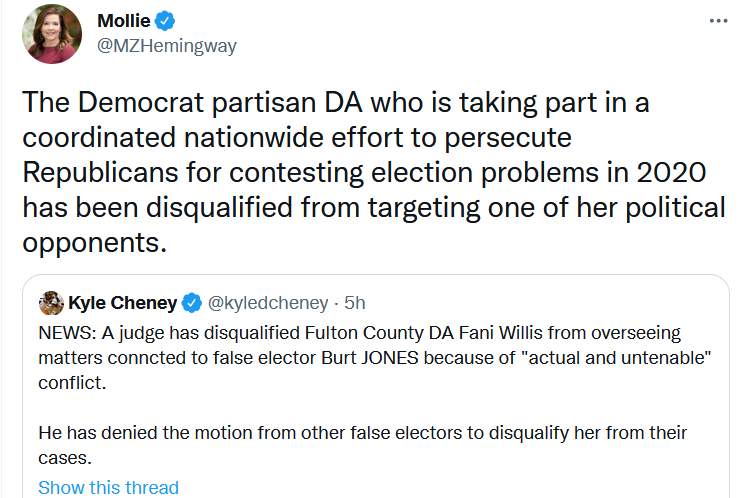Image resolution: width=741 pixels, height=498 pixels.
Task: Open the Mollie display name link
Action: 124,21
